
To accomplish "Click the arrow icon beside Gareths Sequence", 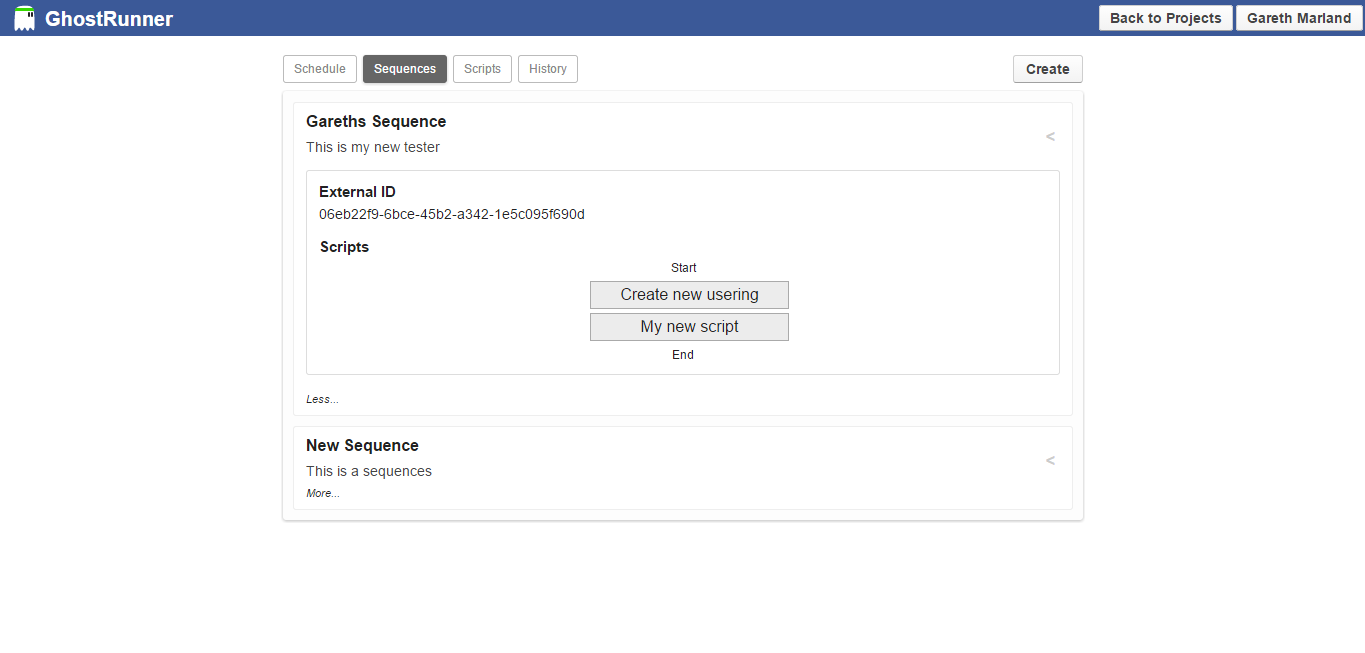I will [x=1050, y=136].
